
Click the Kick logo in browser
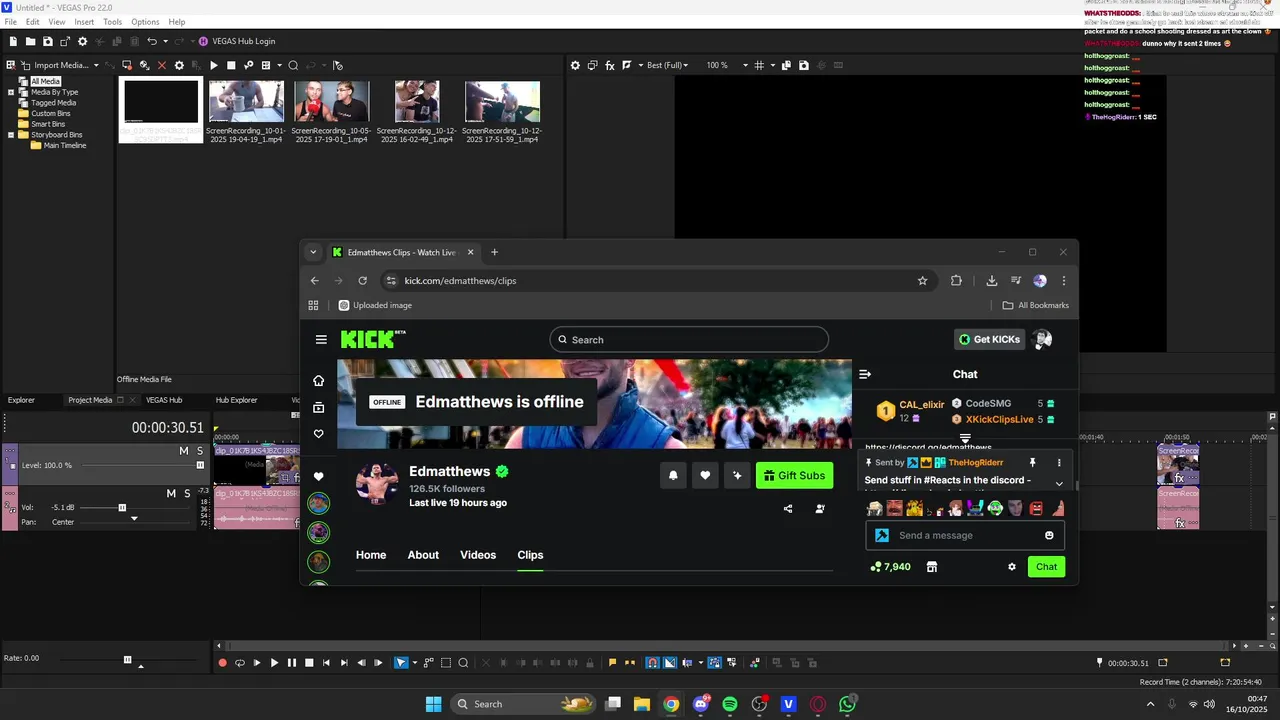click(x=373, y=339)
